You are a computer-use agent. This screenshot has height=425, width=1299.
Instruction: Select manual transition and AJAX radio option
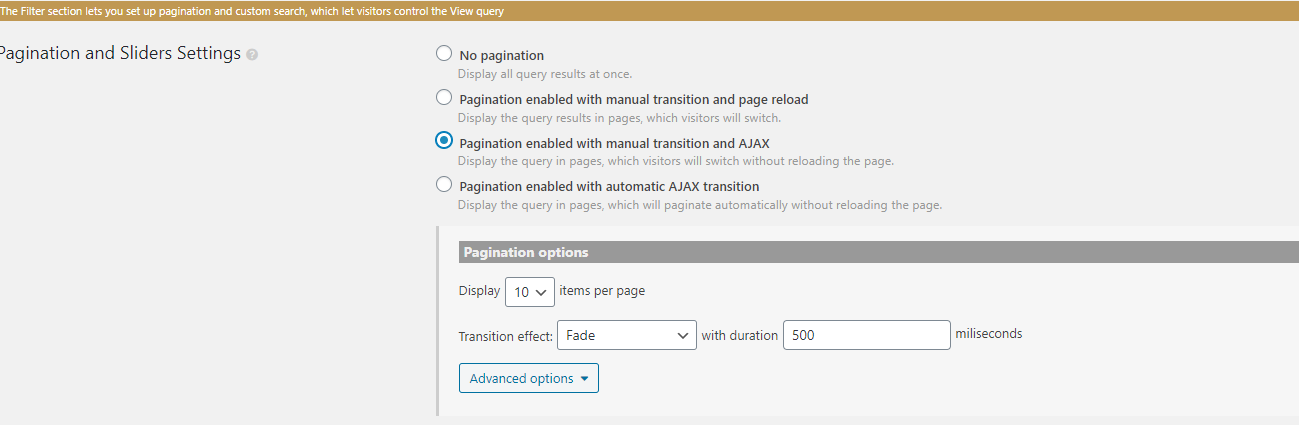click(444, 141)
